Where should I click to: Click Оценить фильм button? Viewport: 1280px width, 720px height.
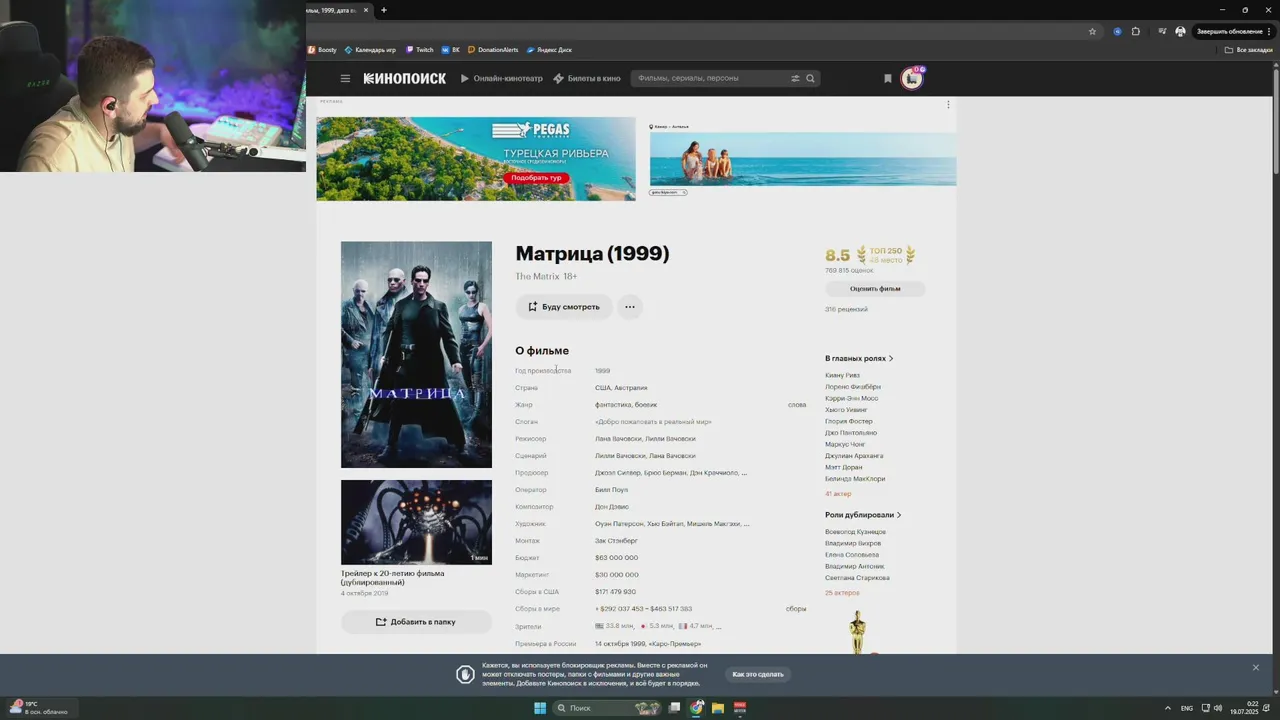coord(875,289)
